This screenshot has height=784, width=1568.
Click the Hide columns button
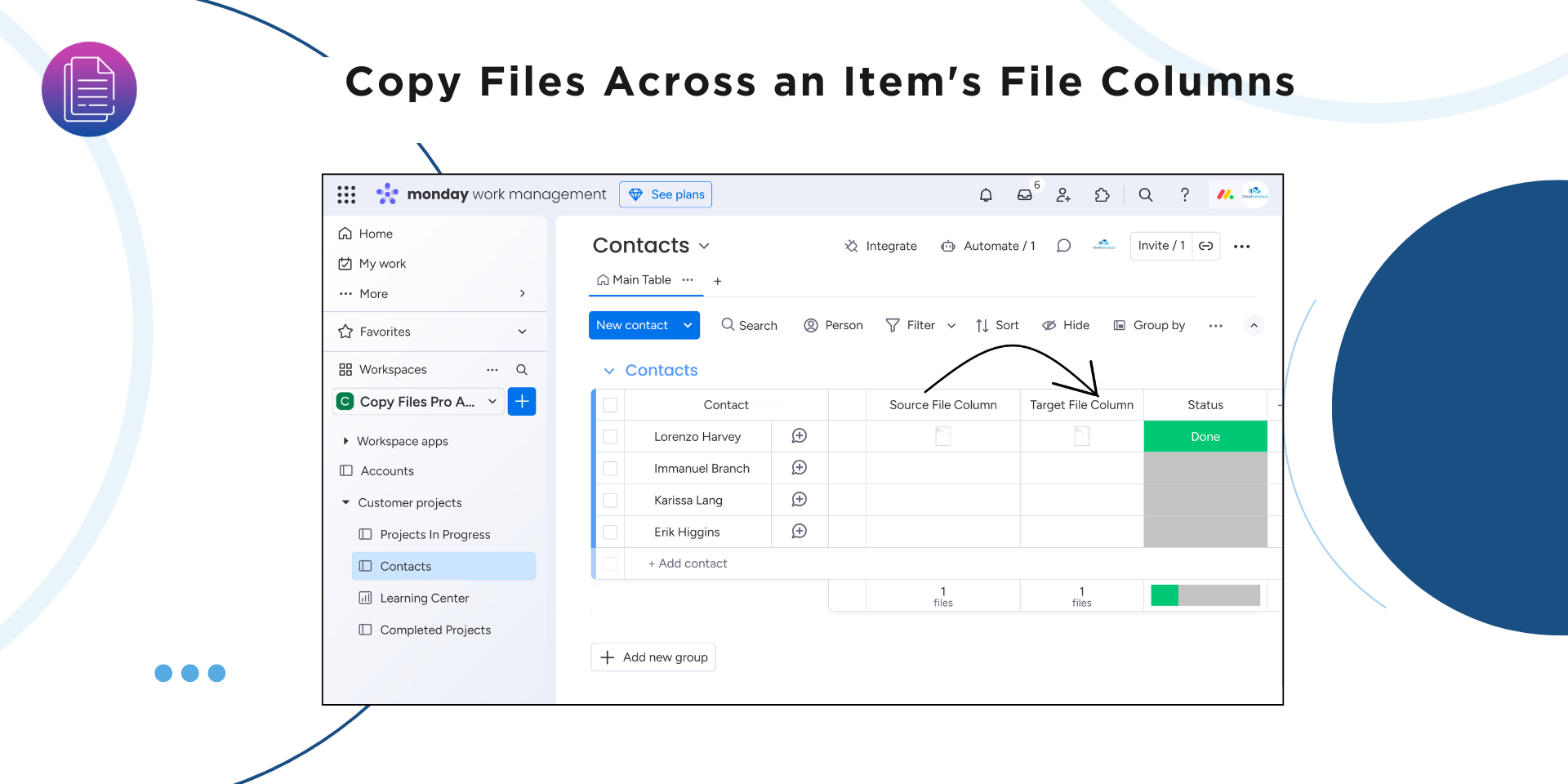pyautogui.click(x=1066, y=325)
